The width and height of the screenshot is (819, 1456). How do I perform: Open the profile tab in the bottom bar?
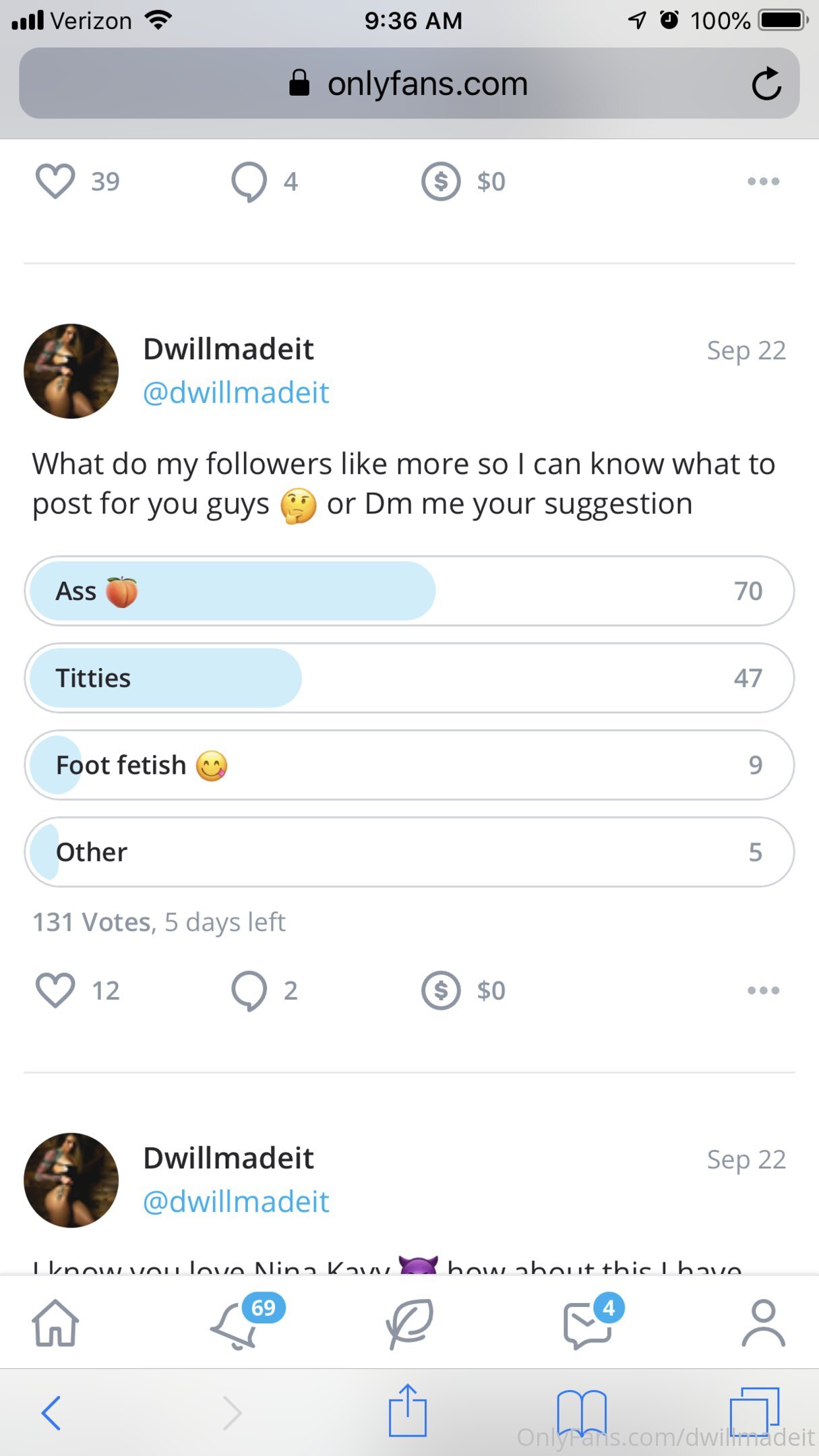click(x=763, y=1323)
